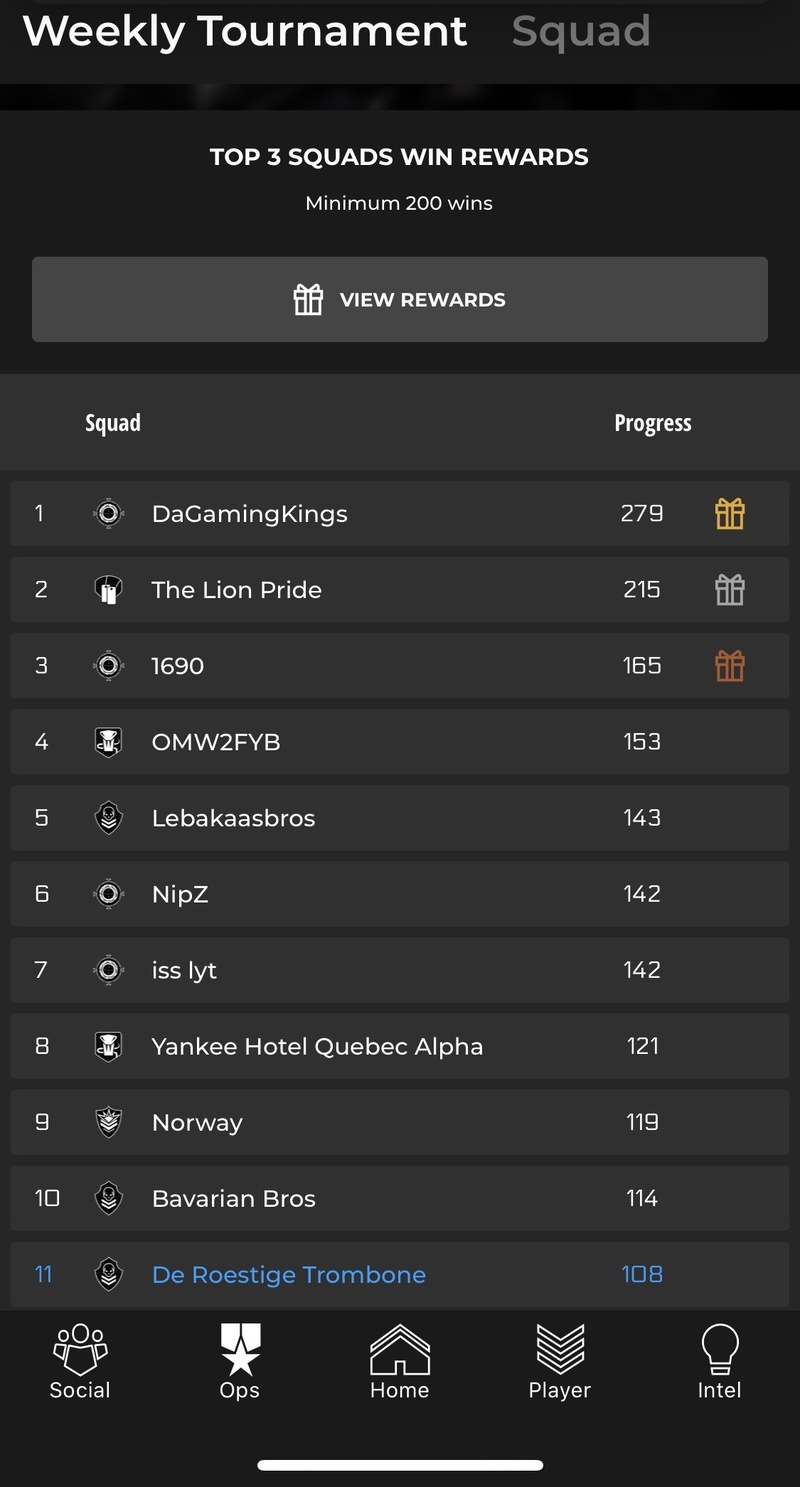
Task: Select the NipZ squad row
Action: coord(400,894)
